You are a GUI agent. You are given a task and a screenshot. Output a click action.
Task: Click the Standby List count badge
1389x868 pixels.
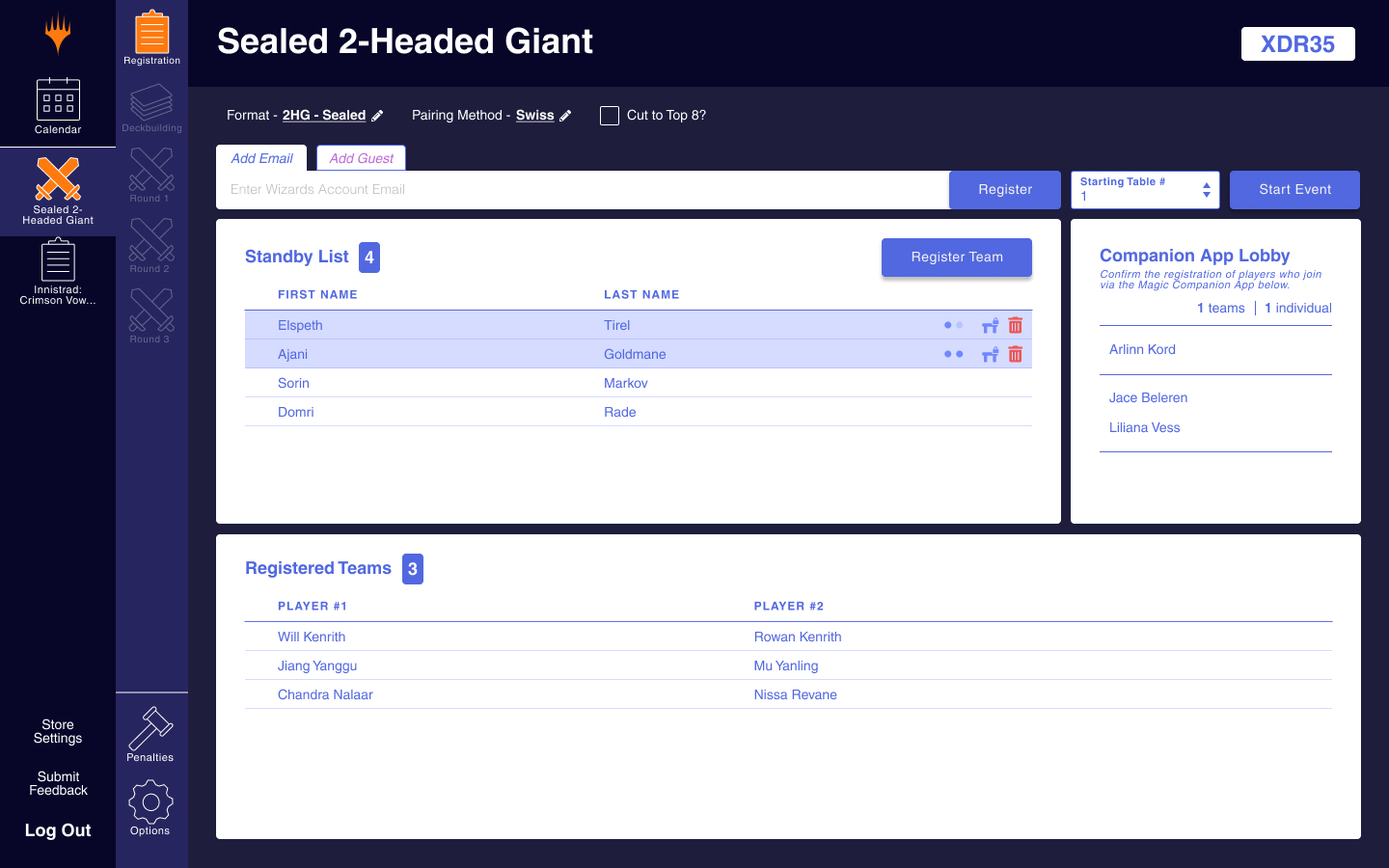click(369, 258)
